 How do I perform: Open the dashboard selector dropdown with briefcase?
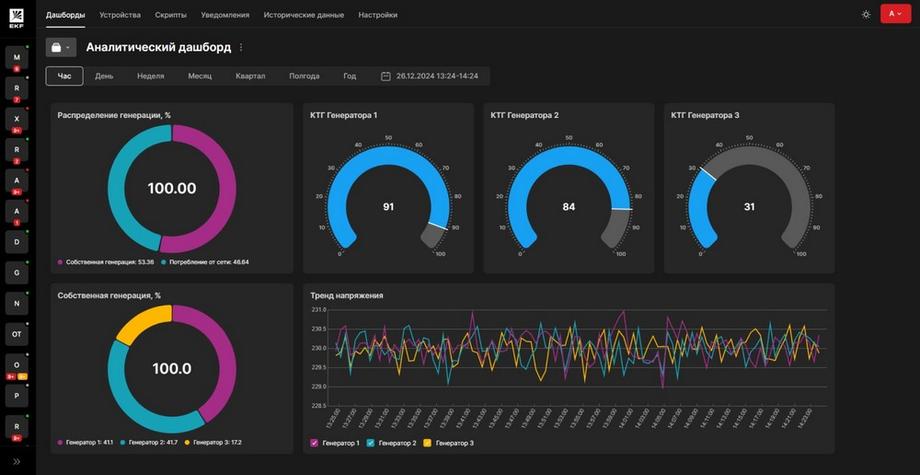click(x=61, y=48)
